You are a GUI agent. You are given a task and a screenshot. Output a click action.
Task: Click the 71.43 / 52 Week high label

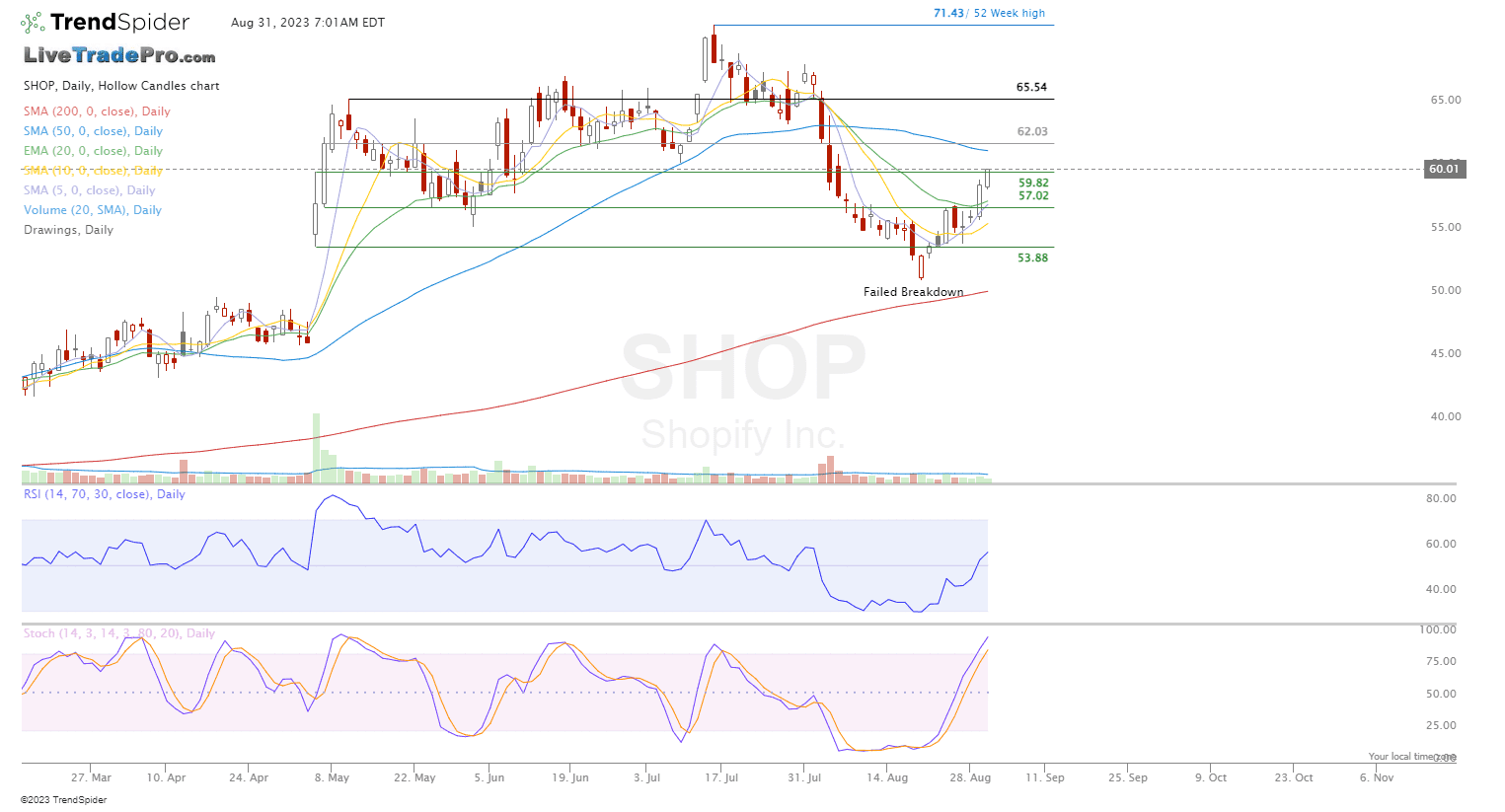pyautogui.click(x=989, y=13)
